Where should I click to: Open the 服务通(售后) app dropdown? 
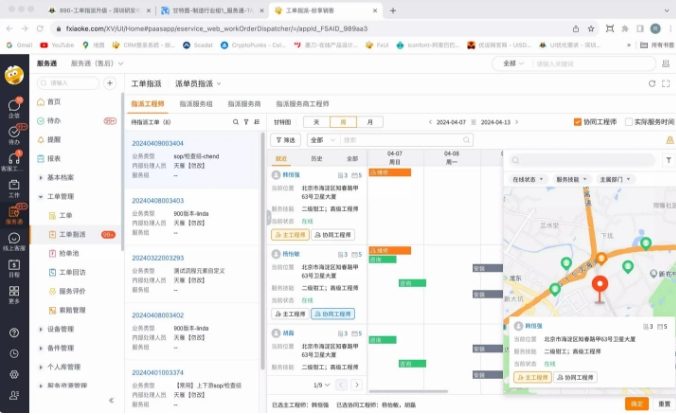tap(97, 63)
